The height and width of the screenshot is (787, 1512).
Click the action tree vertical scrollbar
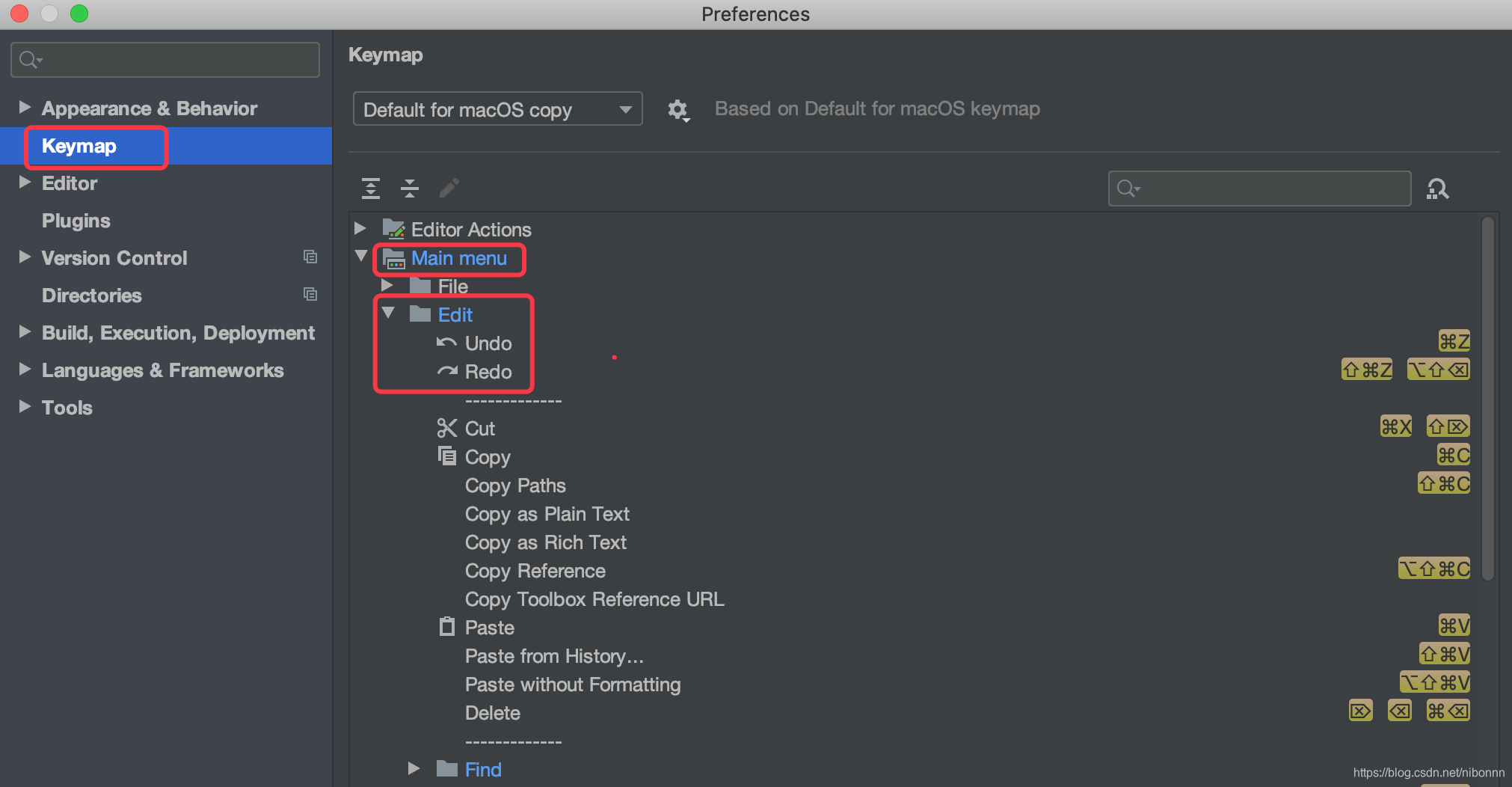point(1488,399)
